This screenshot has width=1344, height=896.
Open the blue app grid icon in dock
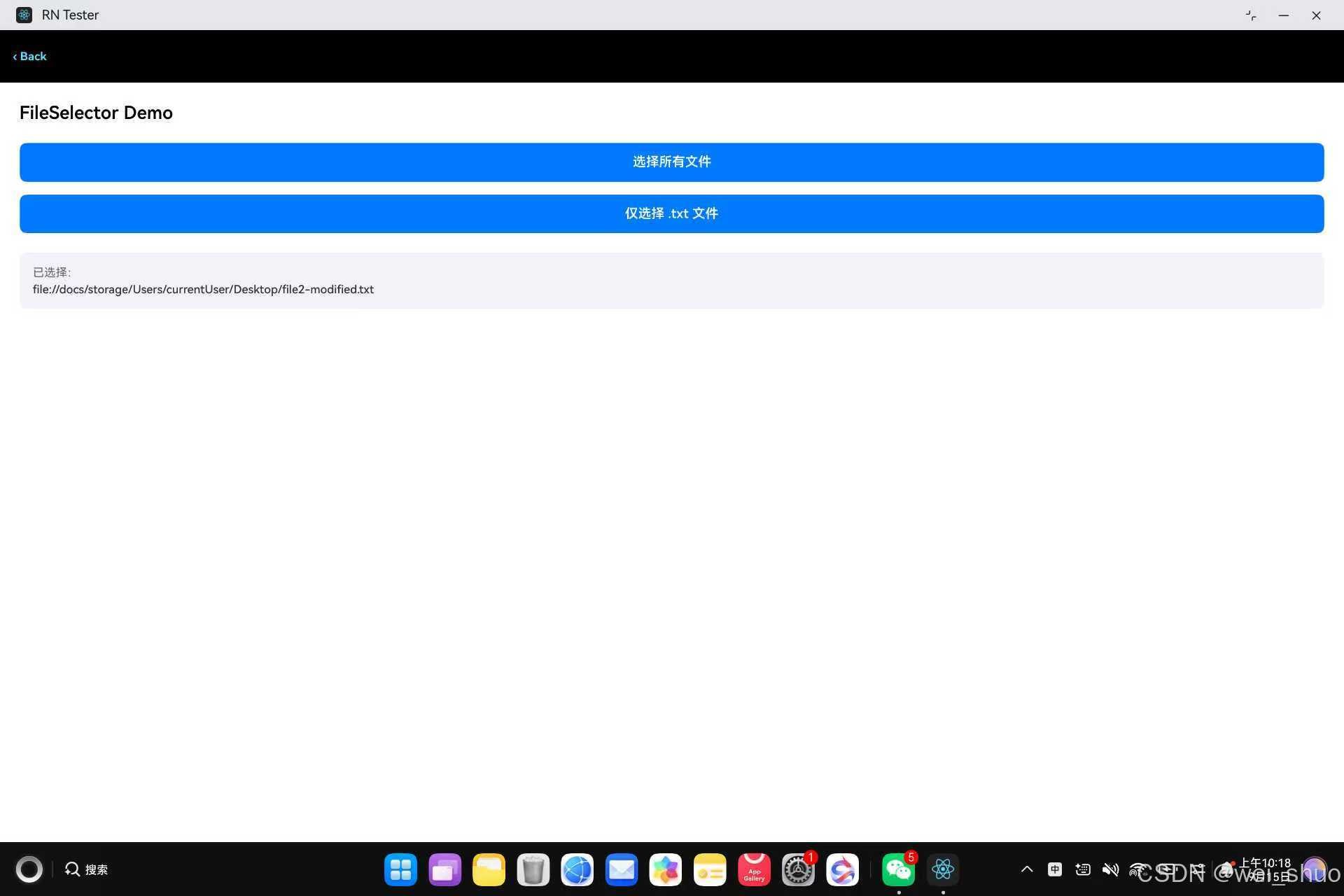pyautogui.click(x=400, y=870)
